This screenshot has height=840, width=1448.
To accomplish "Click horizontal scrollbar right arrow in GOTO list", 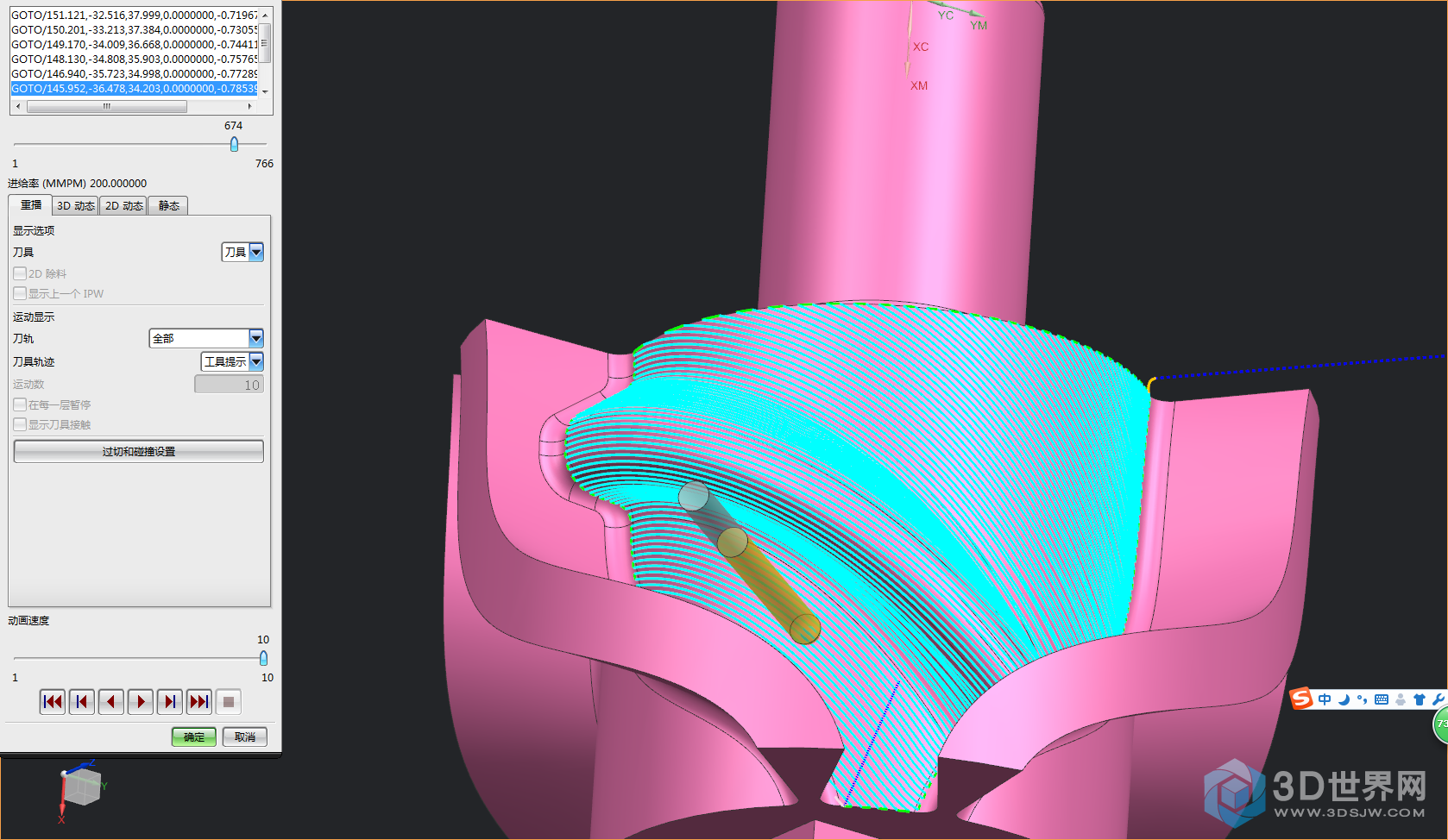I will [x=250, y=106].
